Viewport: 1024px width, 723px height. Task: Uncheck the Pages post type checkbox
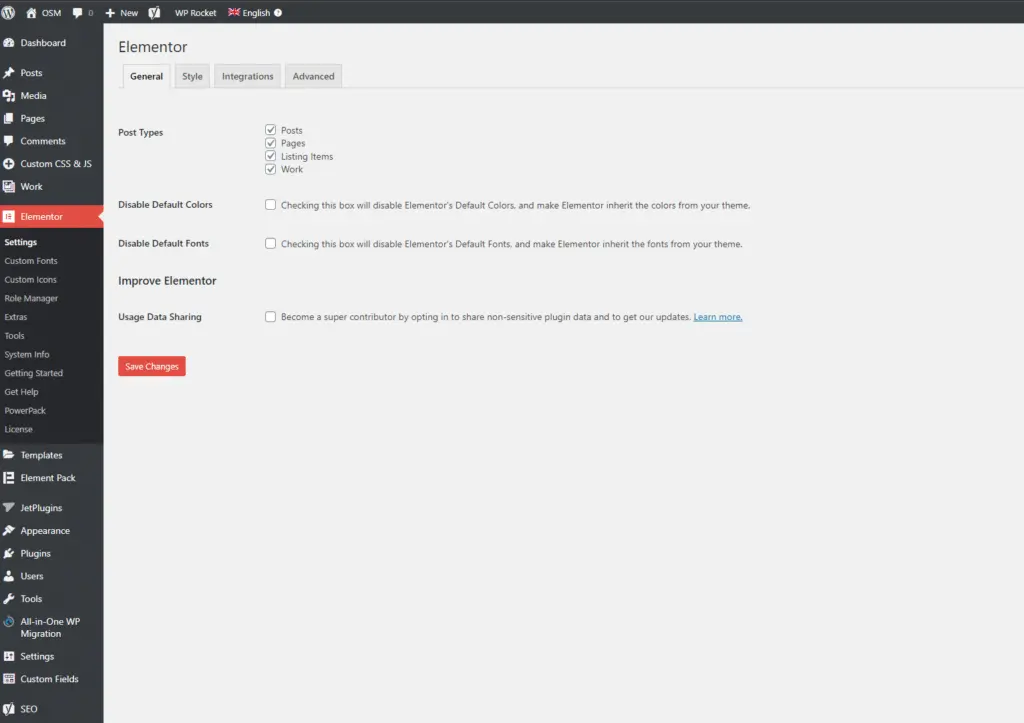click(270, 143)
